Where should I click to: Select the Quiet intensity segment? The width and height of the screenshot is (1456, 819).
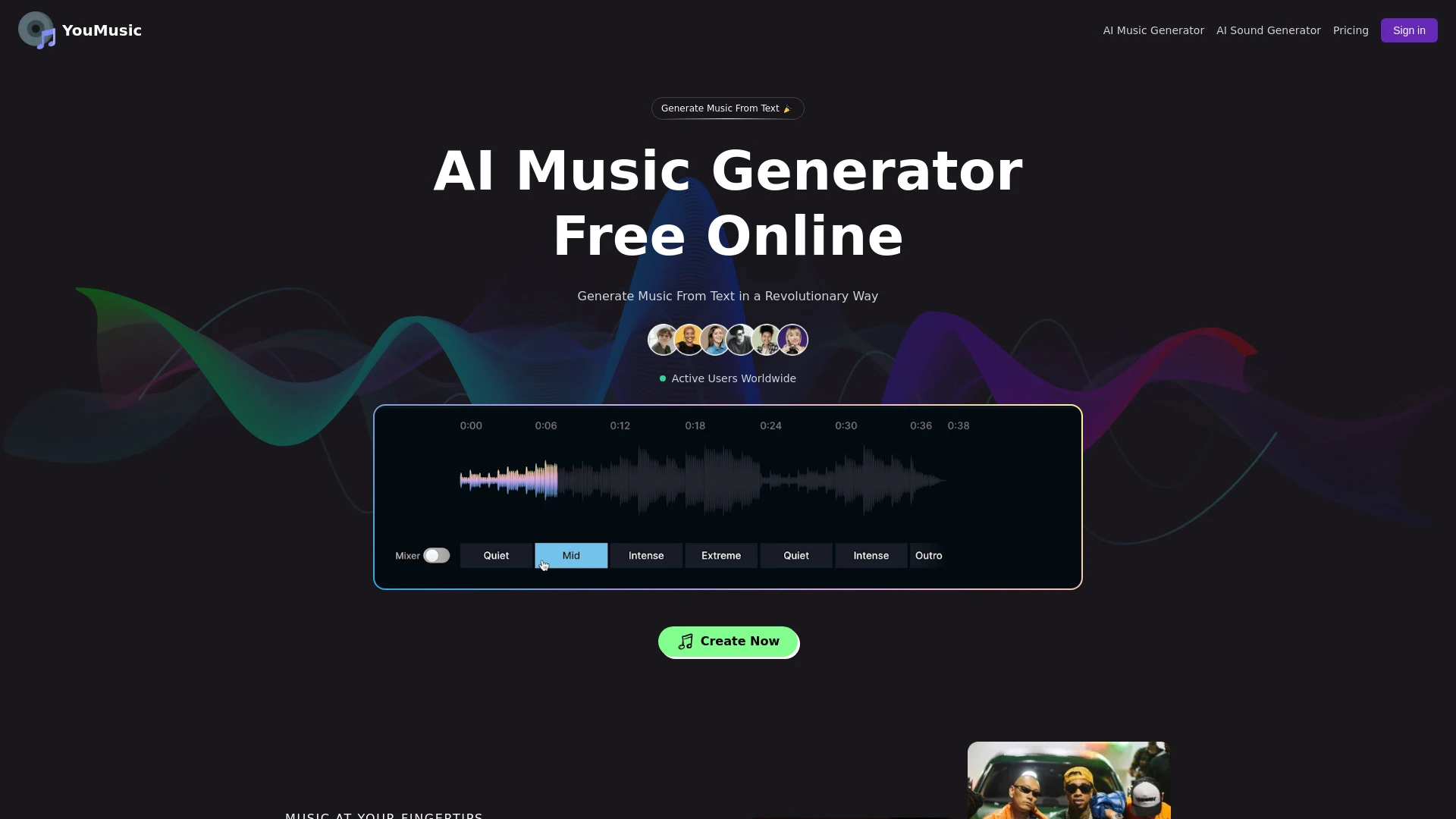(x=496, y=555)
